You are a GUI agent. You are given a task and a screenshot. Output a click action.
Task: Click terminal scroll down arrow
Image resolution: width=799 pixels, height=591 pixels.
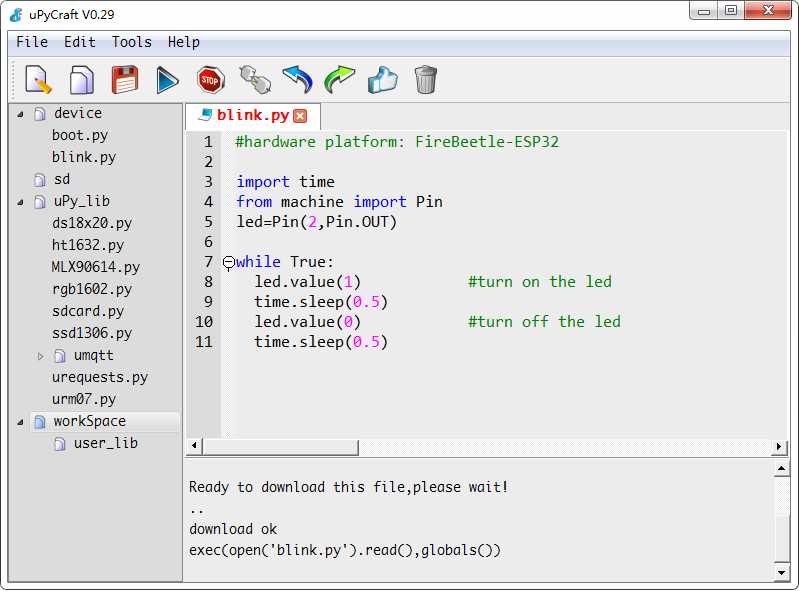[x=781, y=572]
